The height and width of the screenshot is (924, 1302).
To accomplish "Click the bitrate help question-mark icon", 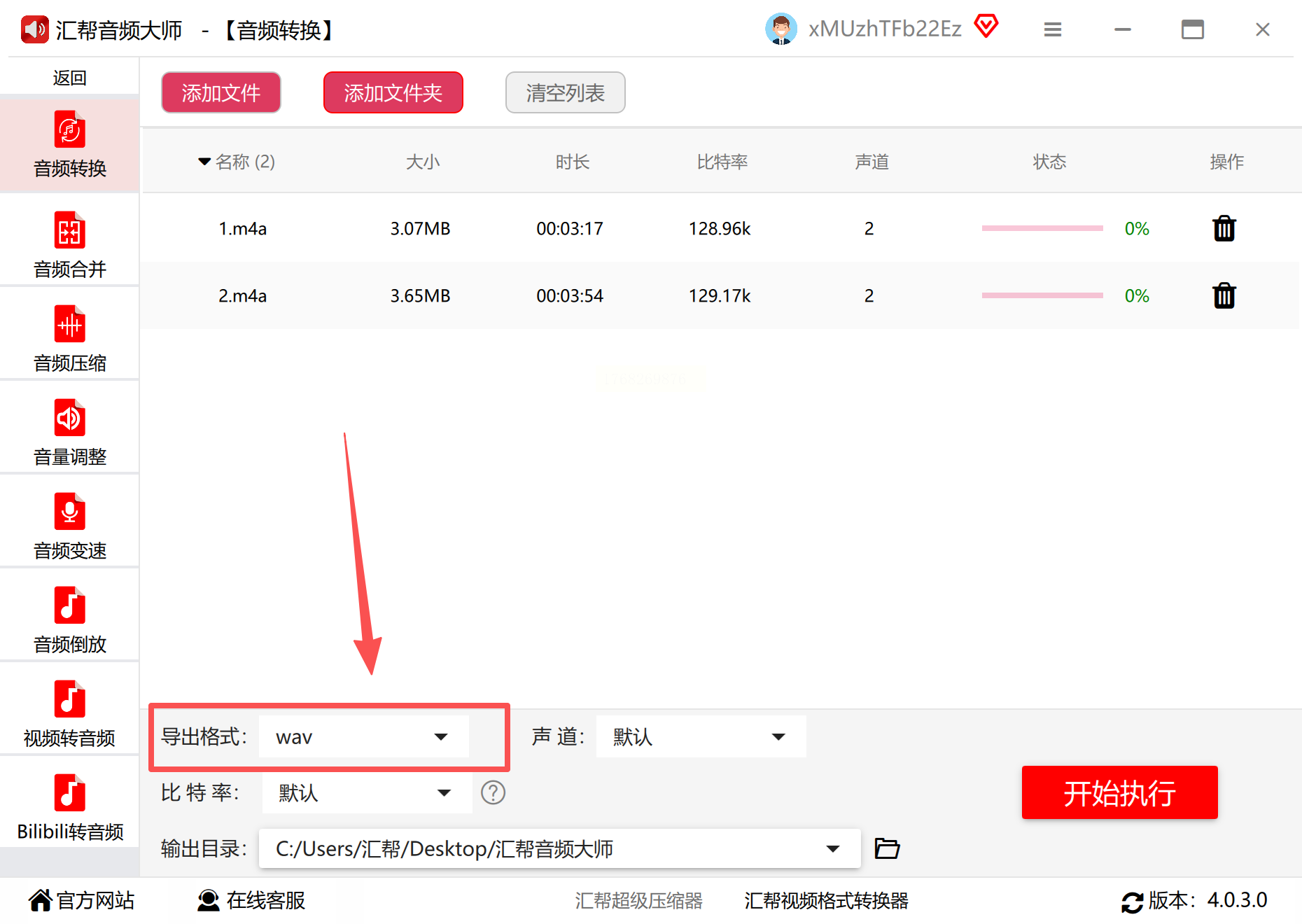I will tap(493, 792).
